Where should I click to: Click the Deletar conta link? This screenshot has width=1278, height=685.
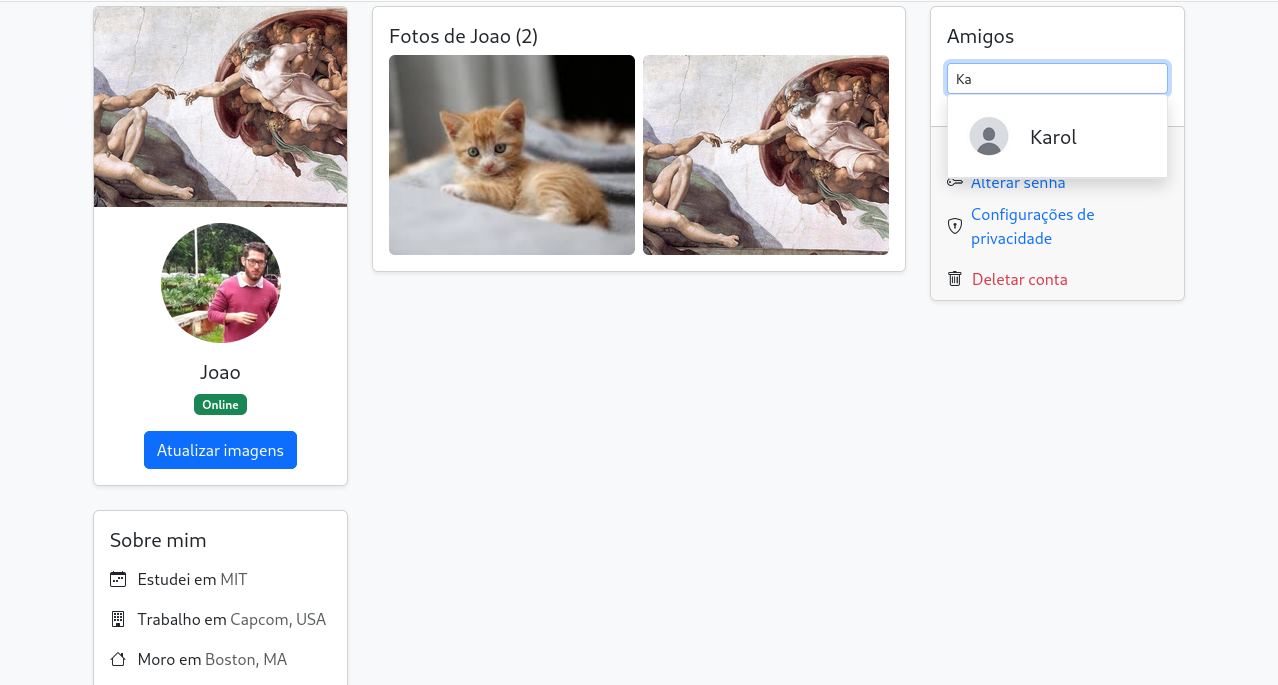[1020, 280]
